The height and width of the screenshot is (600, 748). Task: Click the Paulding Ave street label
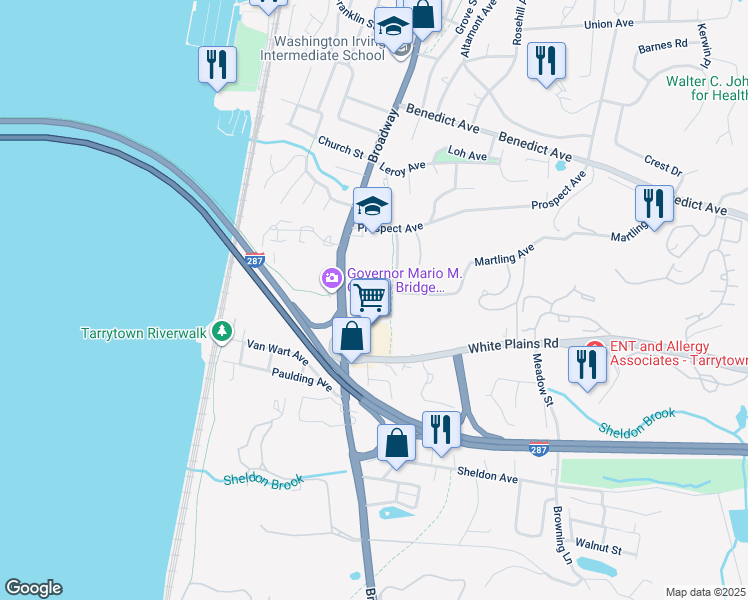pos(302,379)
